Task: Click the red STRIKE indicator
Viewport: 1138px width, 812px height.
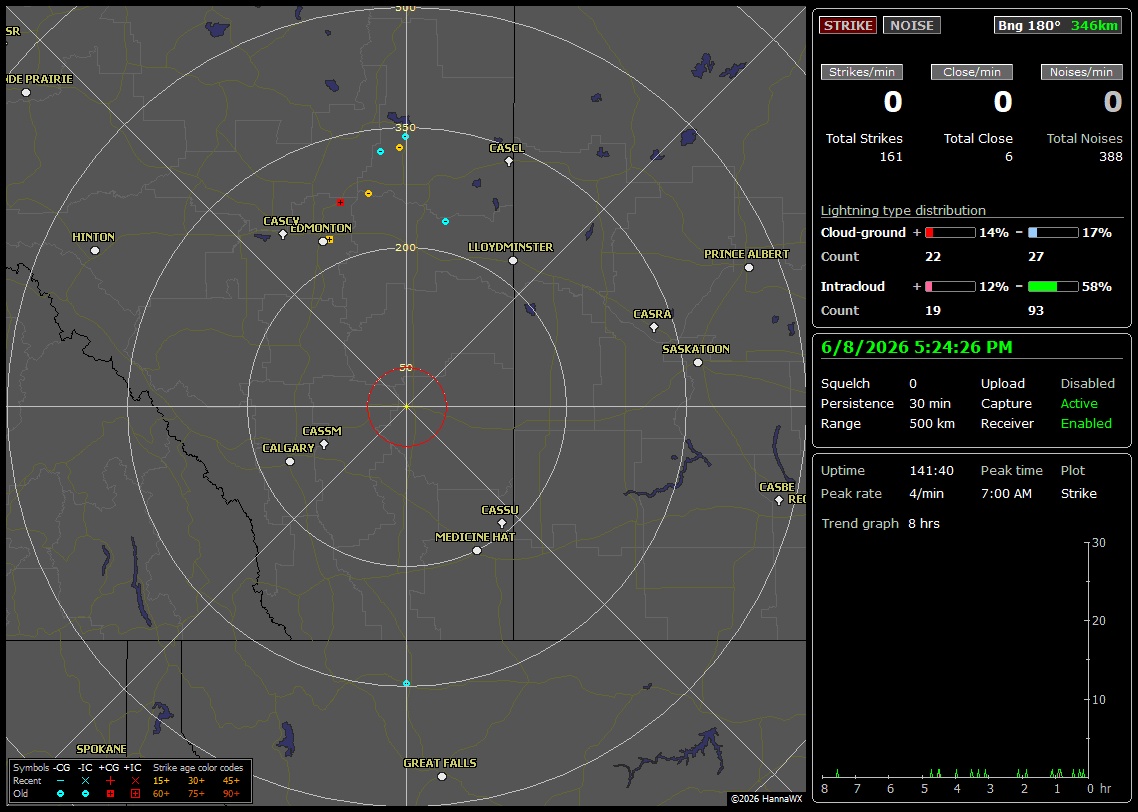Action: pyautogui.click(x=848, y=25)
